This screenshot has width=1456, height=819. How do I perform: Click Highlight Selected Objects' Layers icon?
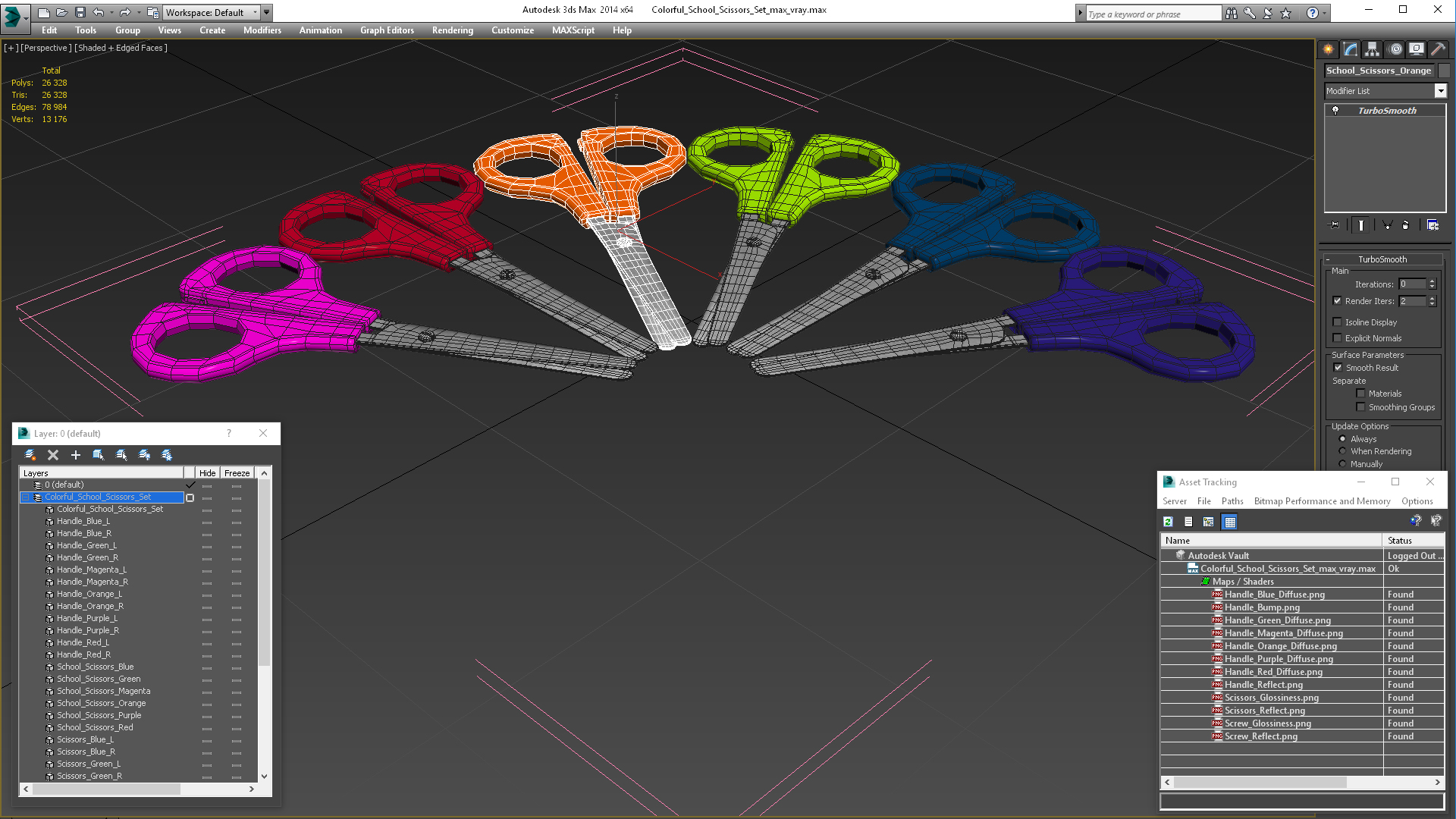coord(121,455)
